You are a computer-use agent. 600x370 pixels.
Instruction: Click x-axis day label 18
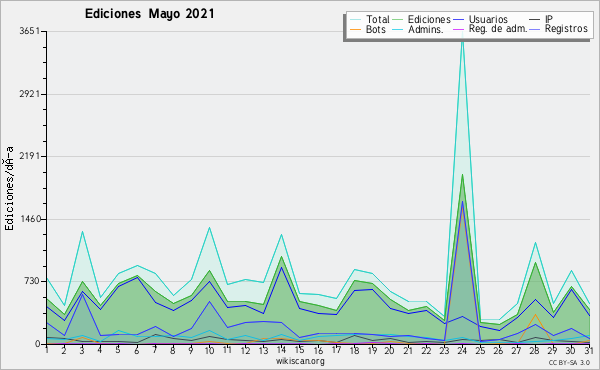[354, 351]
